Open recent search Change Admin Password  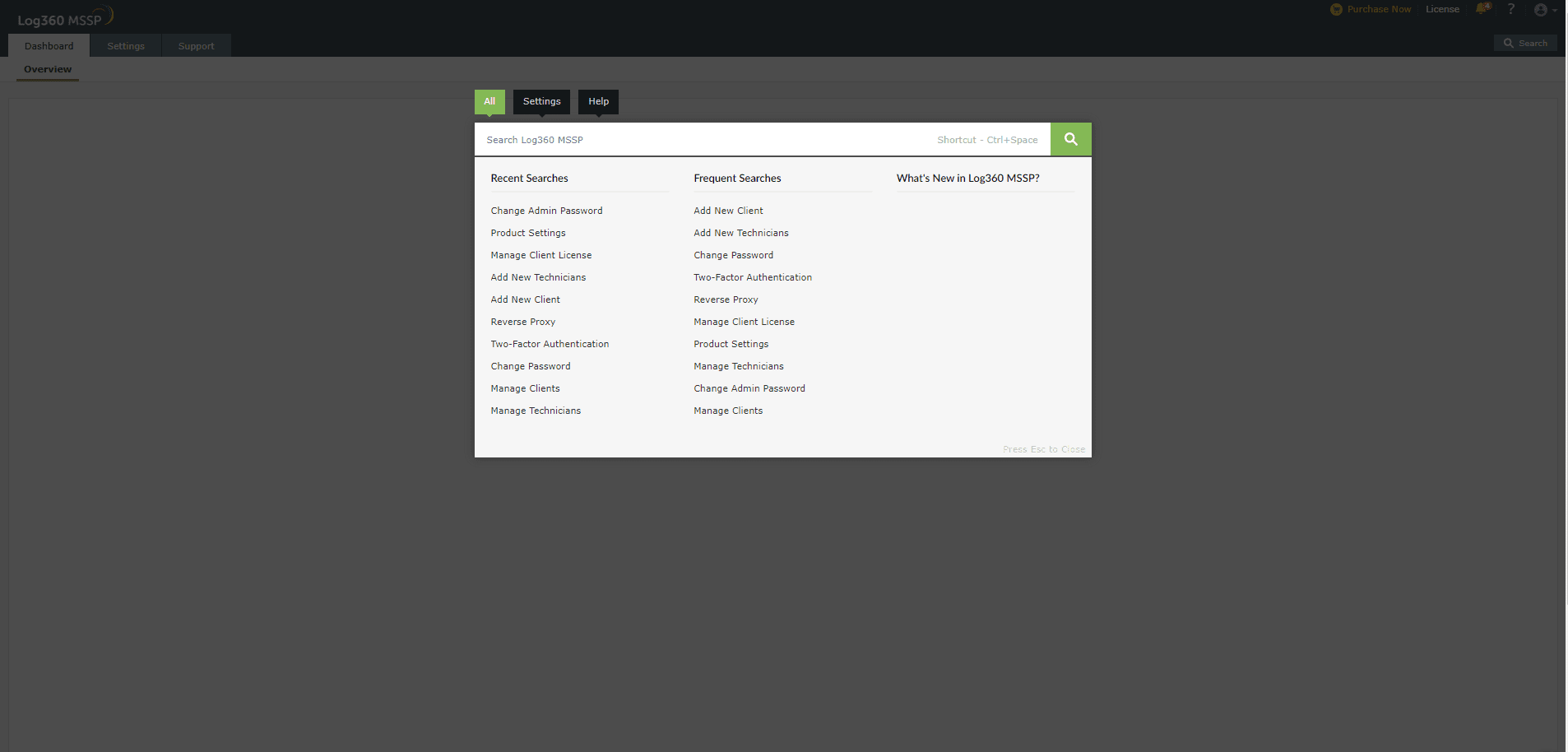click(x=546, y=211)
